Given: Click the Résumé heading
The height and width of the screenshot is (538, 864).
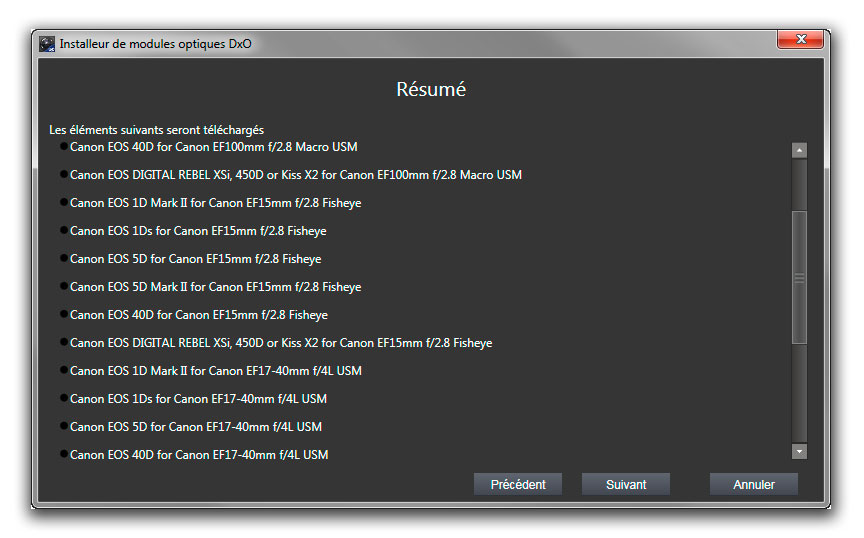Looking at the screenshot, I should tap(431, 89).
